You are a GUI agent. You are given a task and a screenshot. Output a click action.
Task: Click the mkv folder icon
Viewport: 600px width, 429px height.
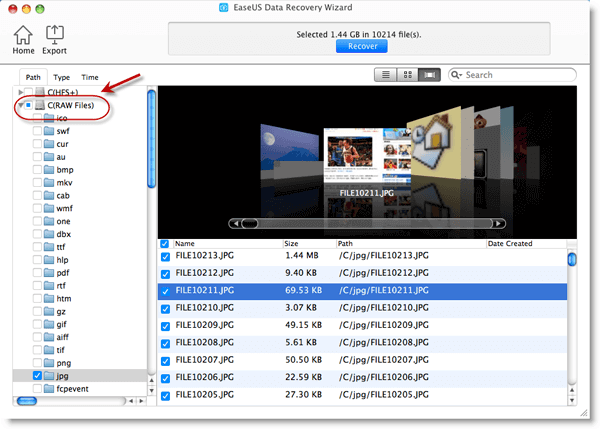pyautogui.click(x=49, y=183)
